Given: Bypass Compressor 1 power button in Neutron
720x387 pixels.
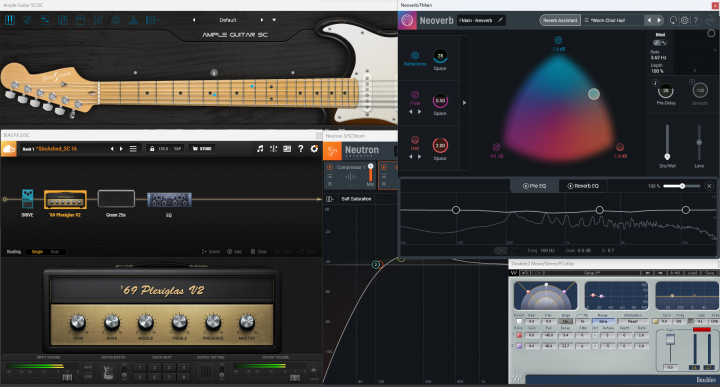Looking at the screenshot, I should point(330,167).
